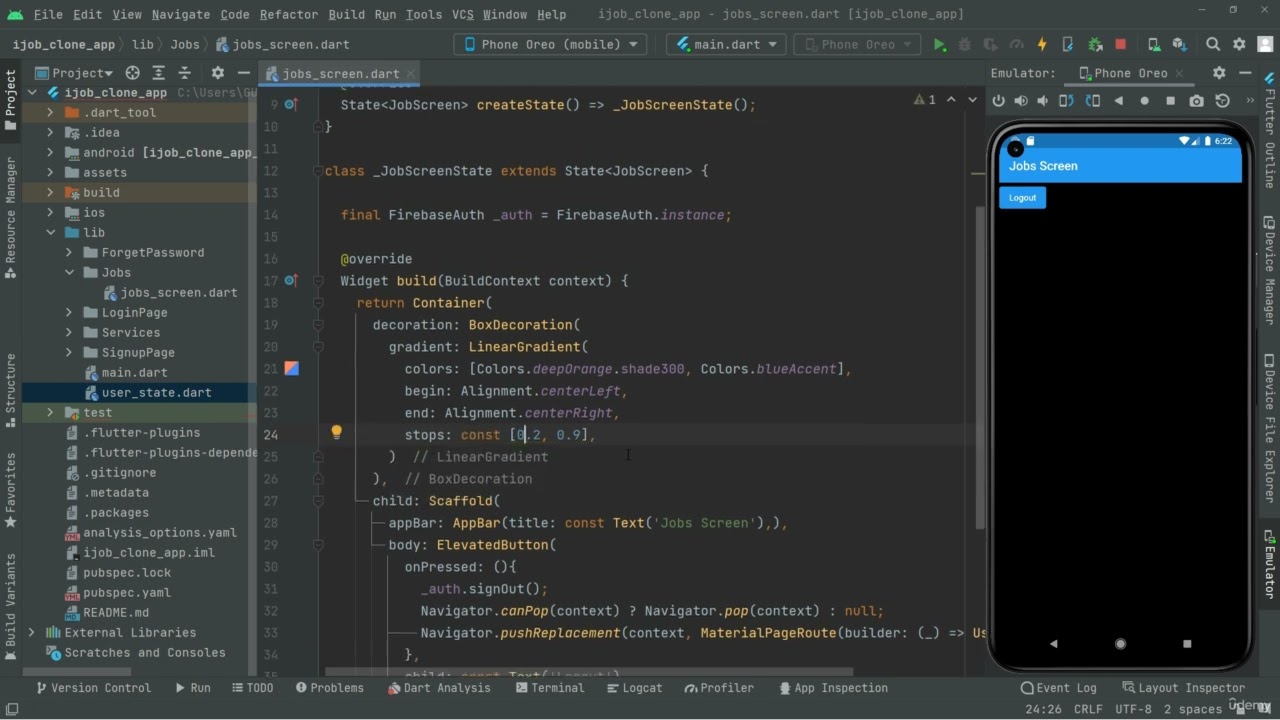This screenshot has height=720, width=1280.
Task: Rotate emulator left icon
Action: click(x=1067, y=101)
